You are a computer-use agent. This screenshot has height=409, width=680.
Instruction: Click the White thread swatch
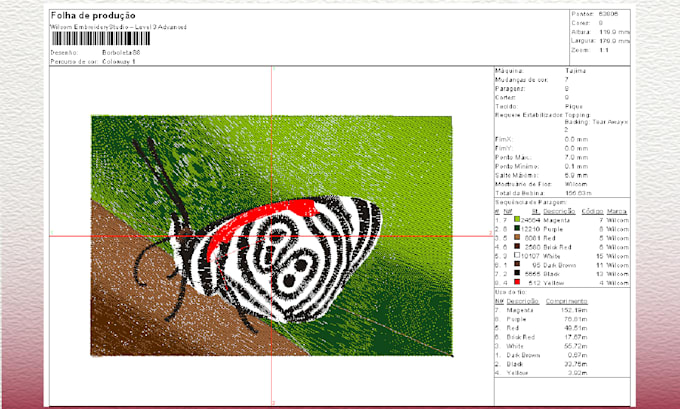click(x=517, y=256)
